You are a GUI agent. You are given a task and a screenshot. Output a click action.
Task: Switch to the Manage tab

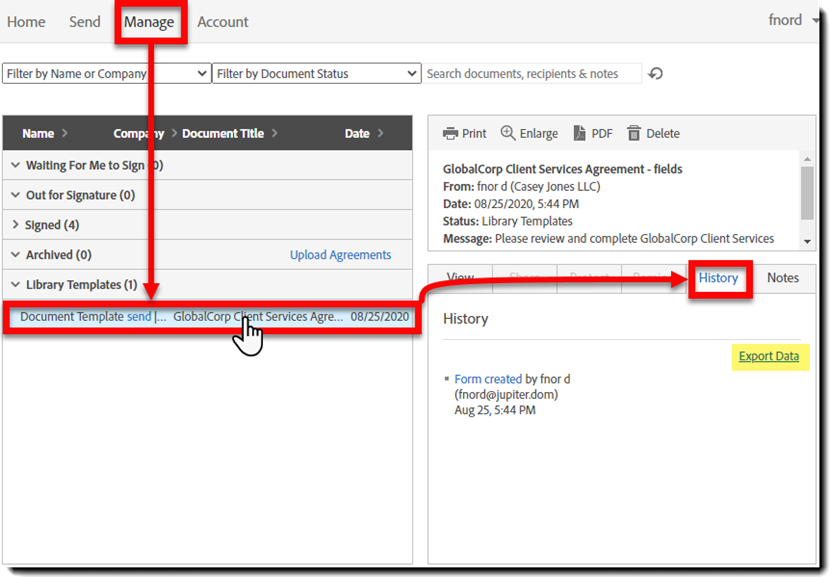(x=151, y=21)
